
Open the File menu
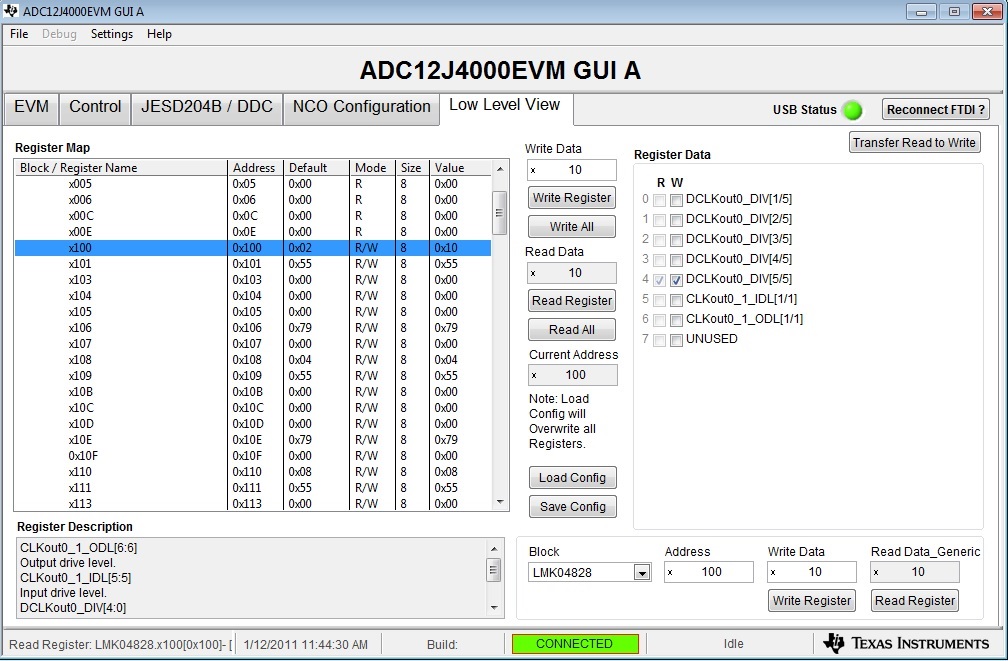[19, 34]
